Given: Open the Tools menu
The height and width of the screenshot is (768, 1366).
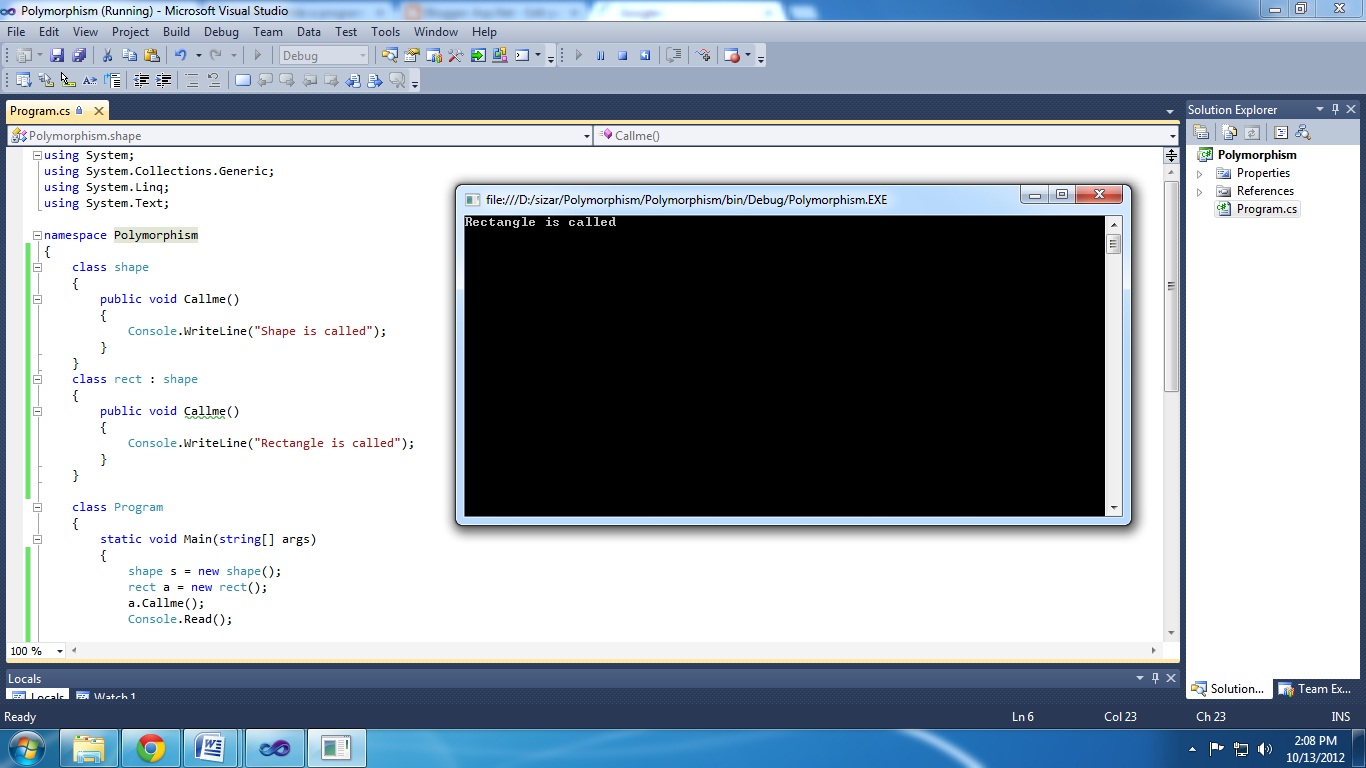Looking at the screenshot, I should [x=385, y=32].
